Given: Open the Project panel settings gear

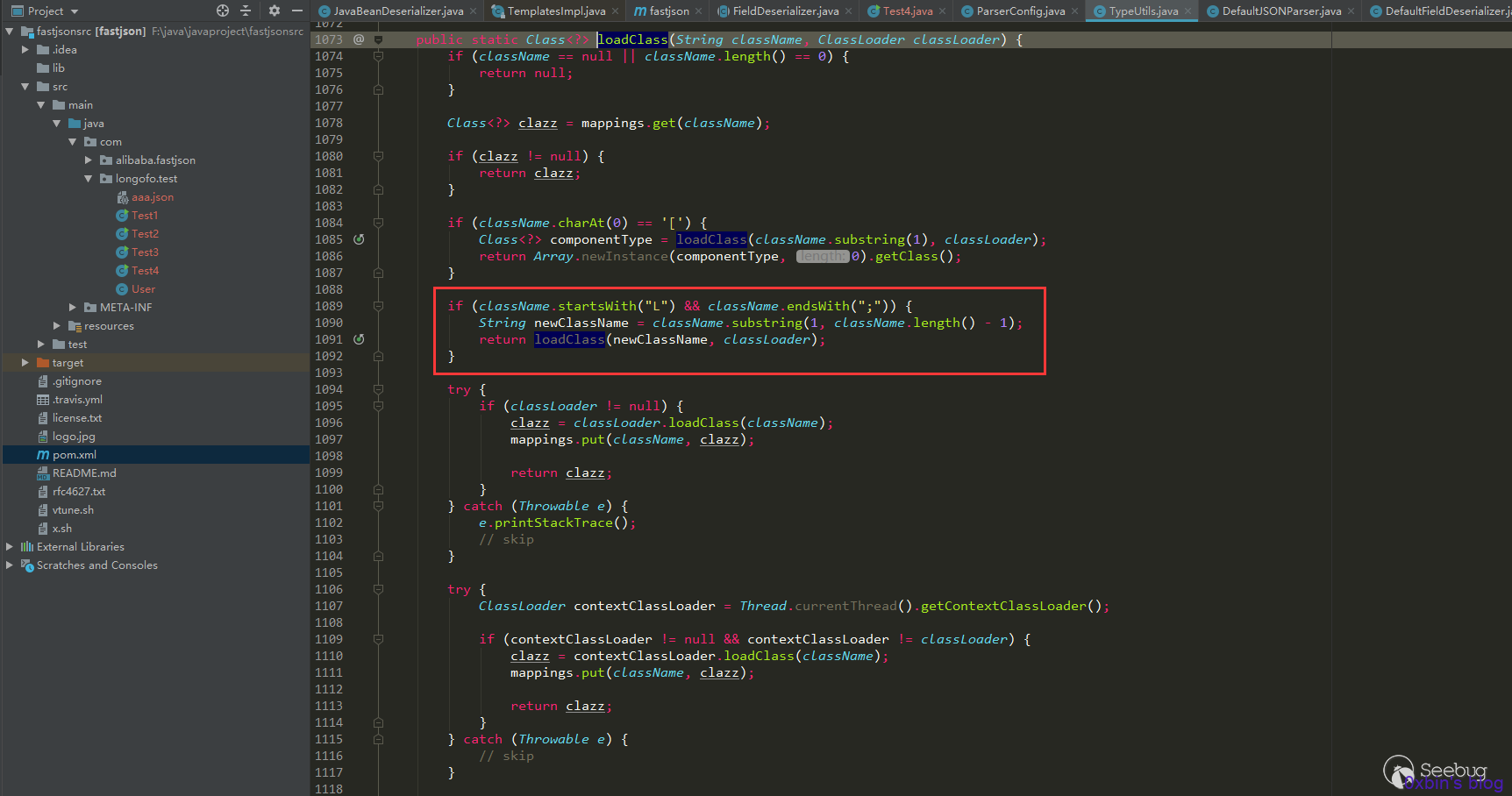Looking at the screenshot, I should 275,11.
